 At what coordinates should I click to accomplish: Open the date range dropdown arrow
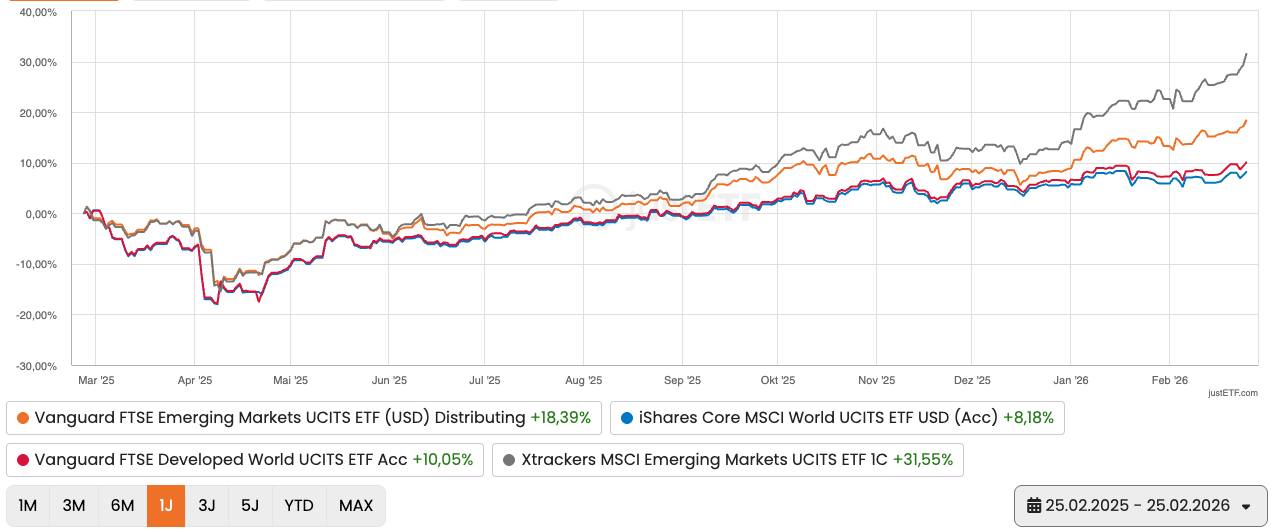pos(1246,507)
